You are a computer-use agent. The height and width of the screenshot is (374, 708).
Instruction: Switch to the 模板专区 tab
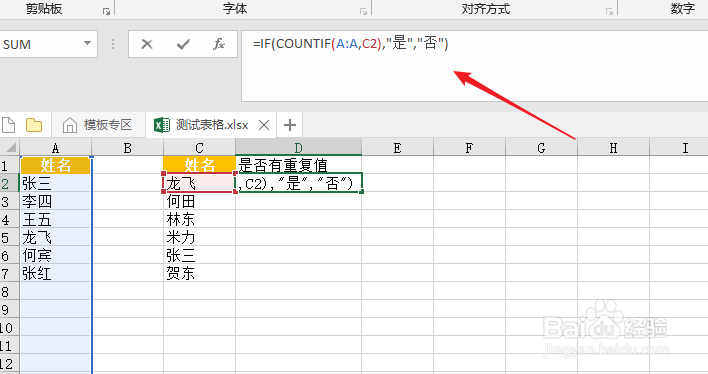click(98, 125)
